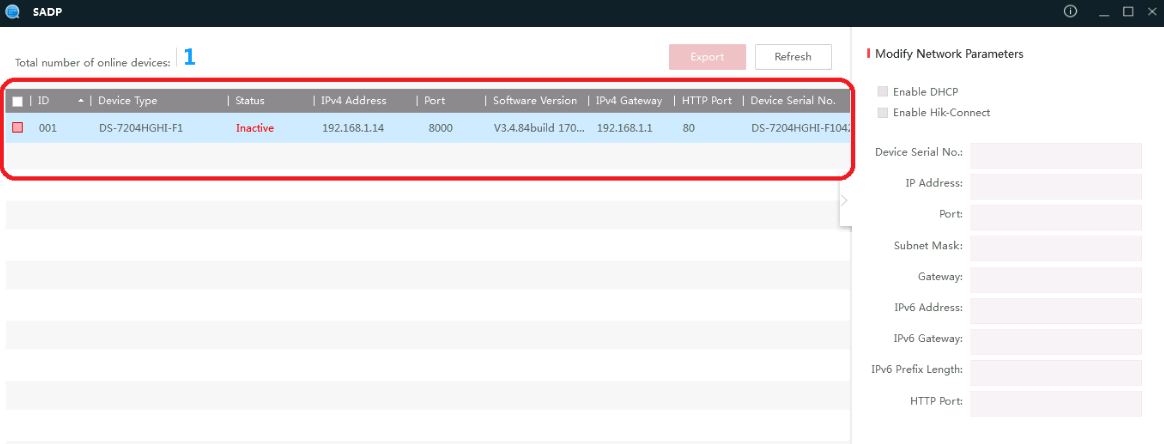
Task: Close the SADP window
Action: [1152, 12]
